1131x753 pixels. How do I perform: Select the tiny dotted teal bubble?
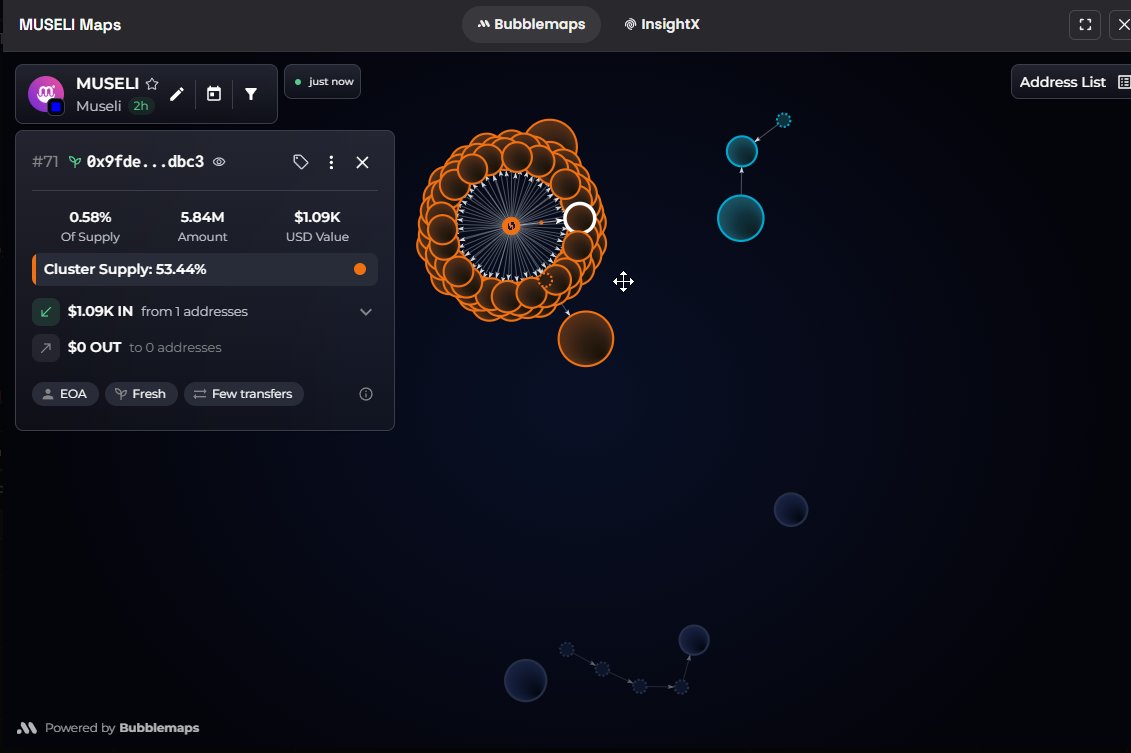[783, 120]
